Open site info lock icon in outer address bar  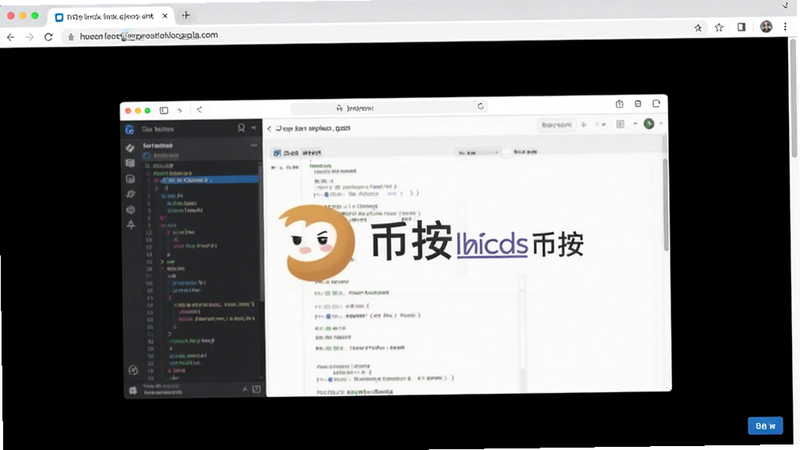(71, 37)
